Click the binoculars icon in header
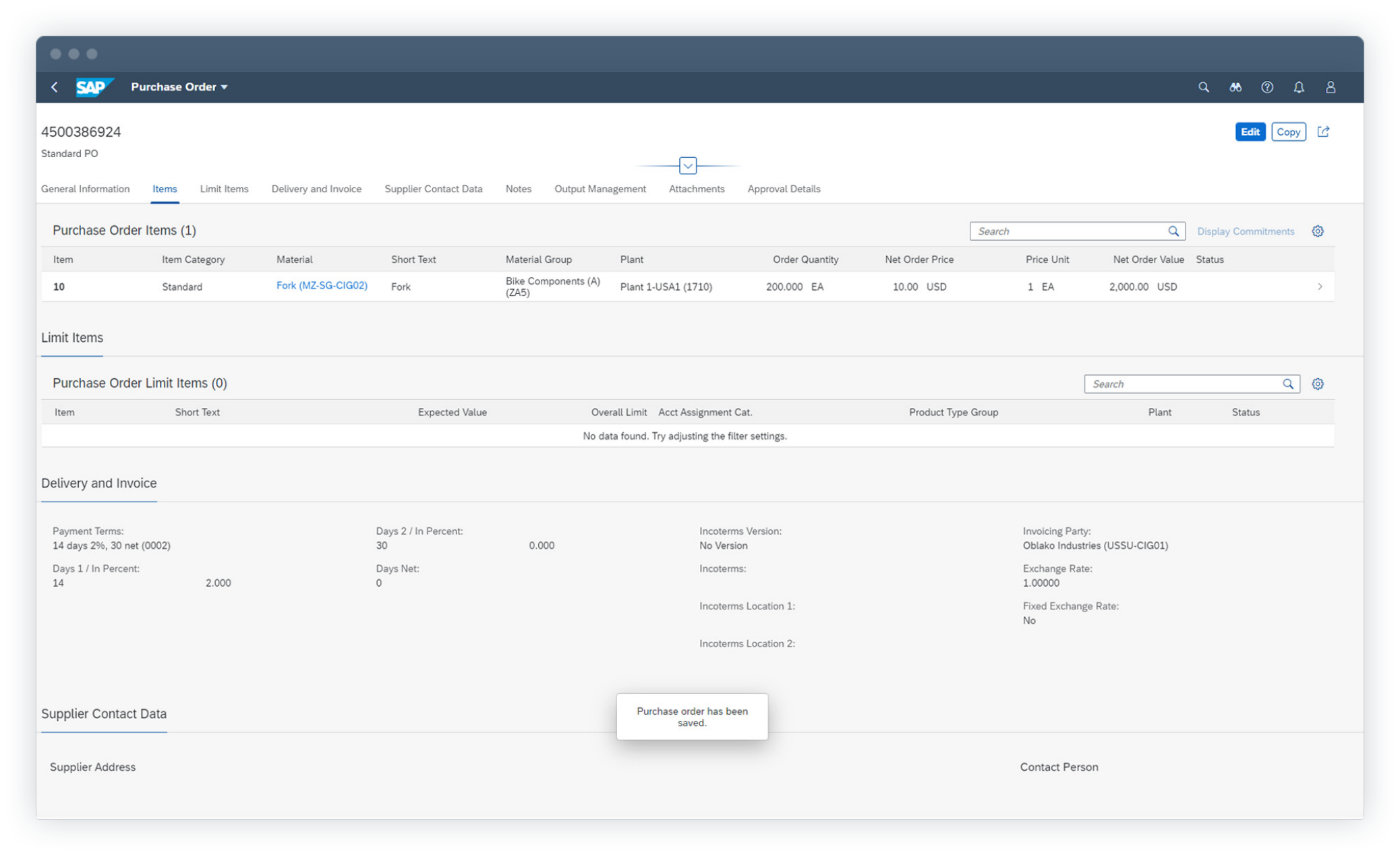 1235,87
